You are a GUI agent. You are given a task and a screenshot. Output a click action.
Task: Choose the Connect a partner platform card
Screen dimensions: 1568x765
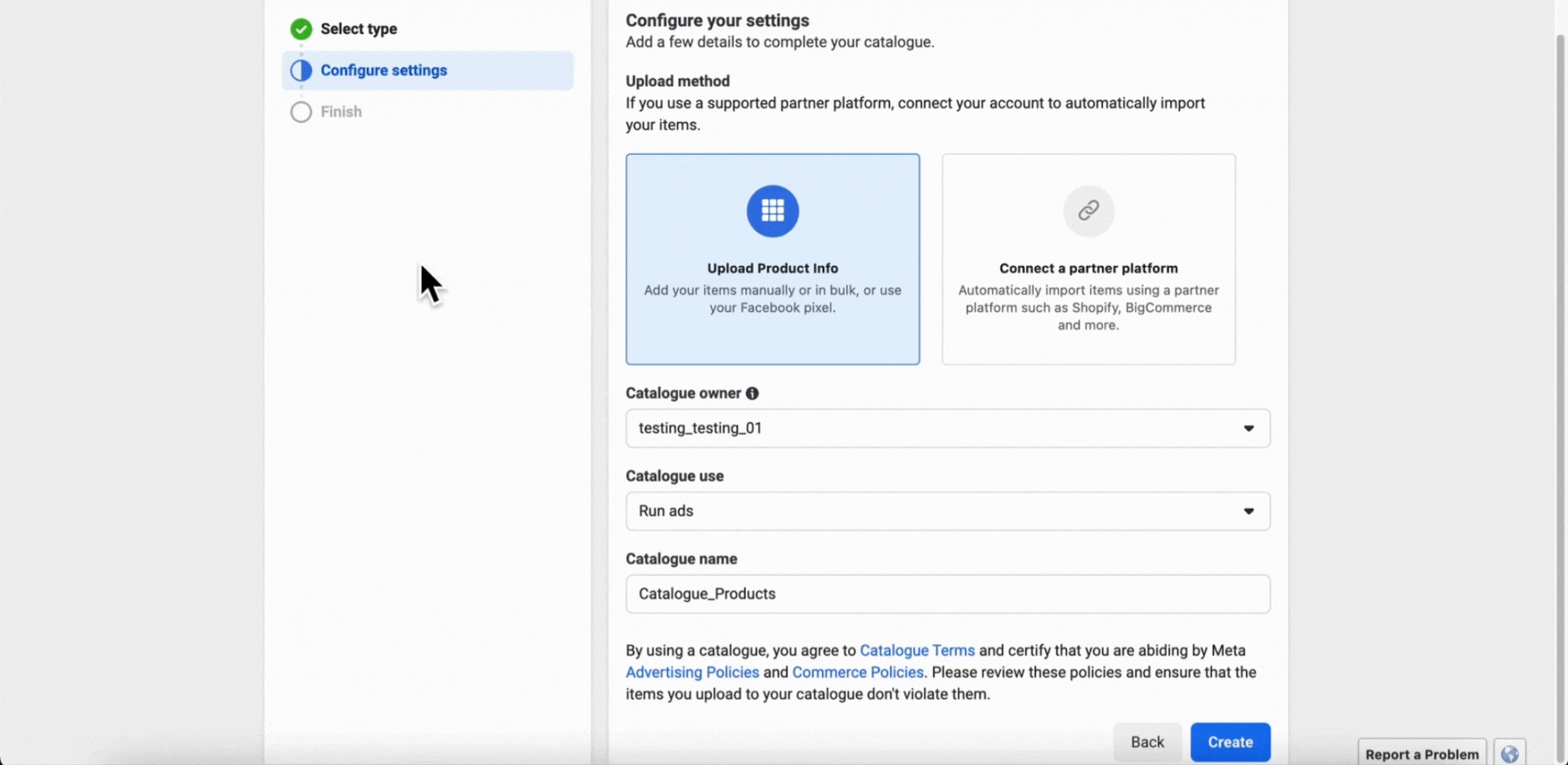click(1088, 259)
